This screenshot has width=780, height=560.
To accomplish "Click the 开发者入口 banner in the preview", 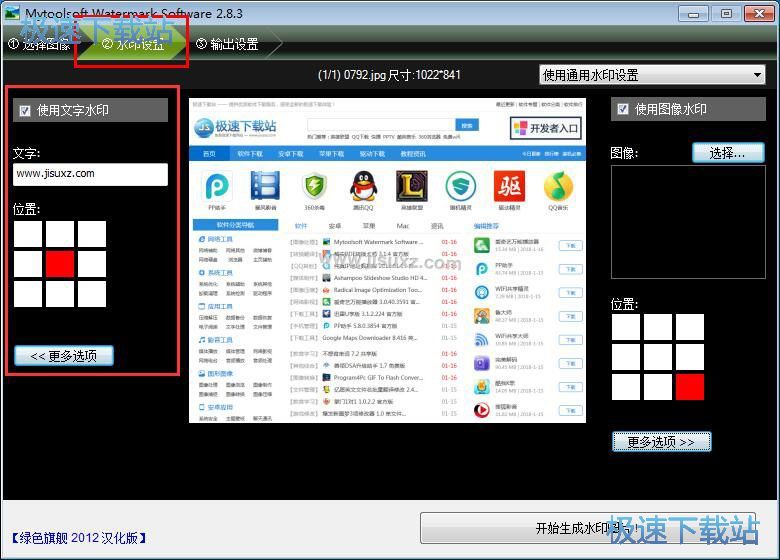I will click(x=546, y=128).
